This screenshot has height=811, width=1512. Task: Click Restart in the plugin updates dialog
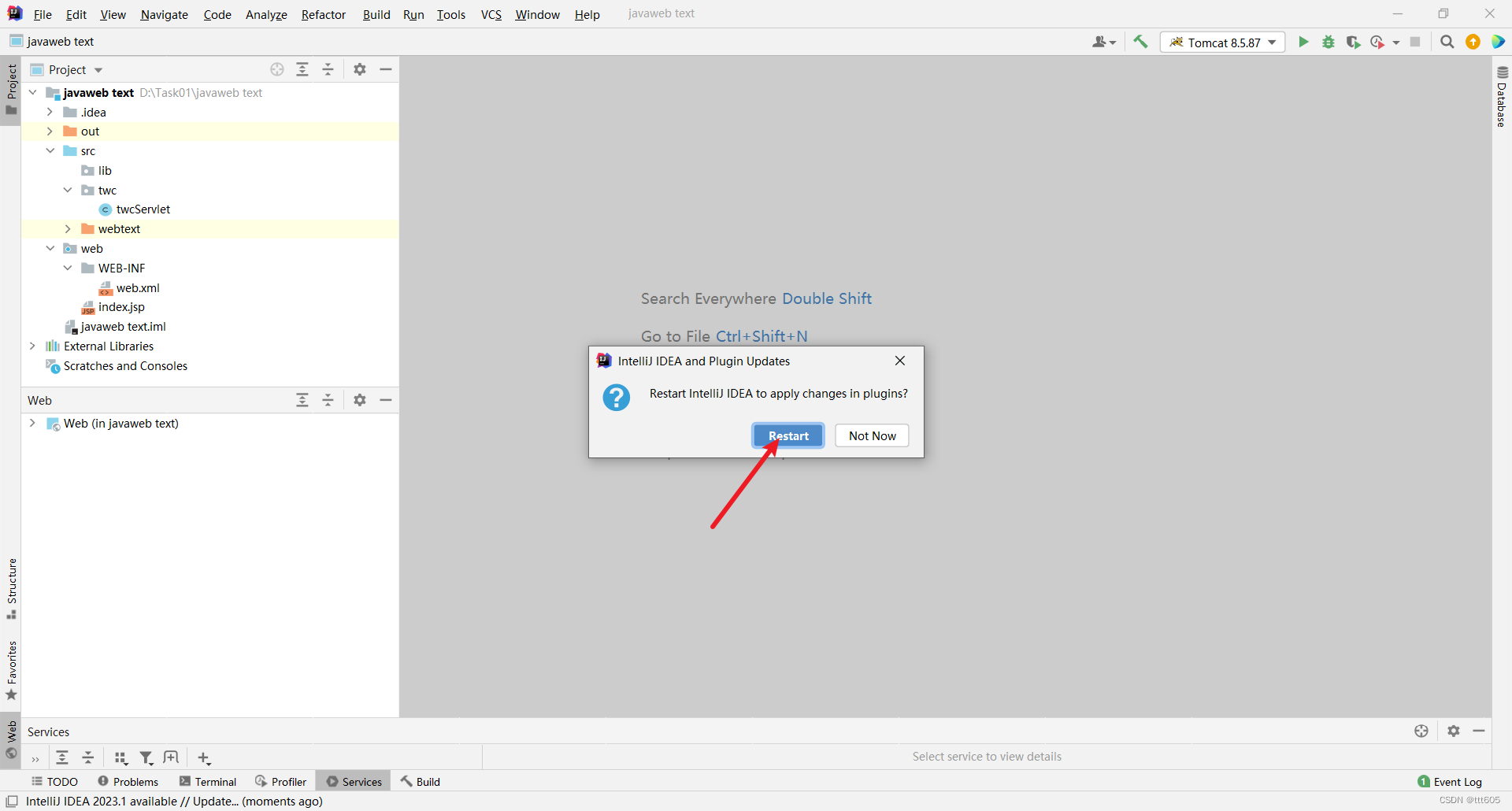[788, 435]
